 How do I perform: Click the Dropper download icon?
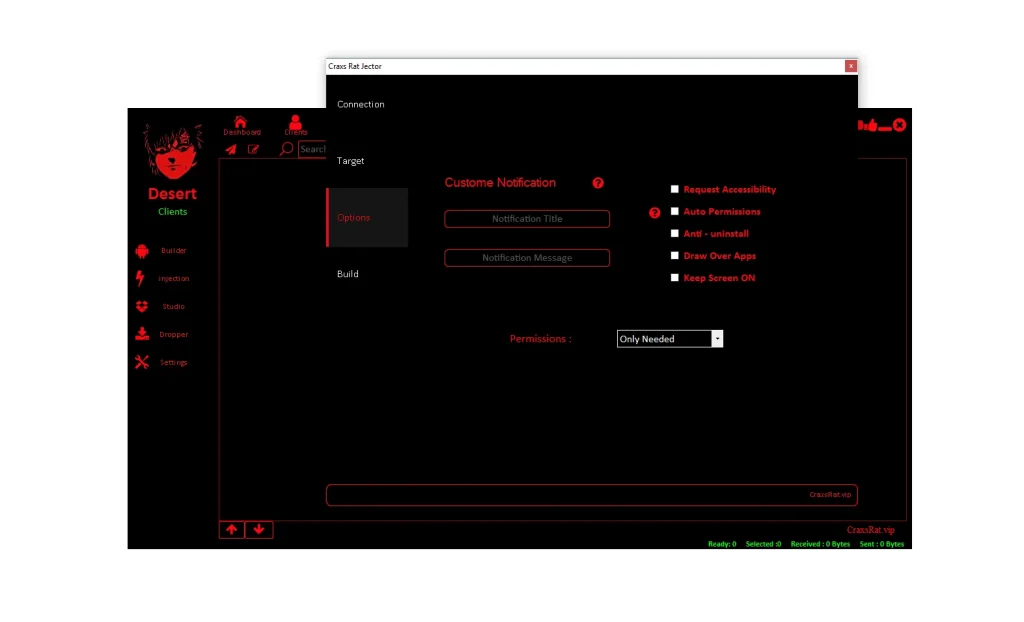(x=142, y=335)
